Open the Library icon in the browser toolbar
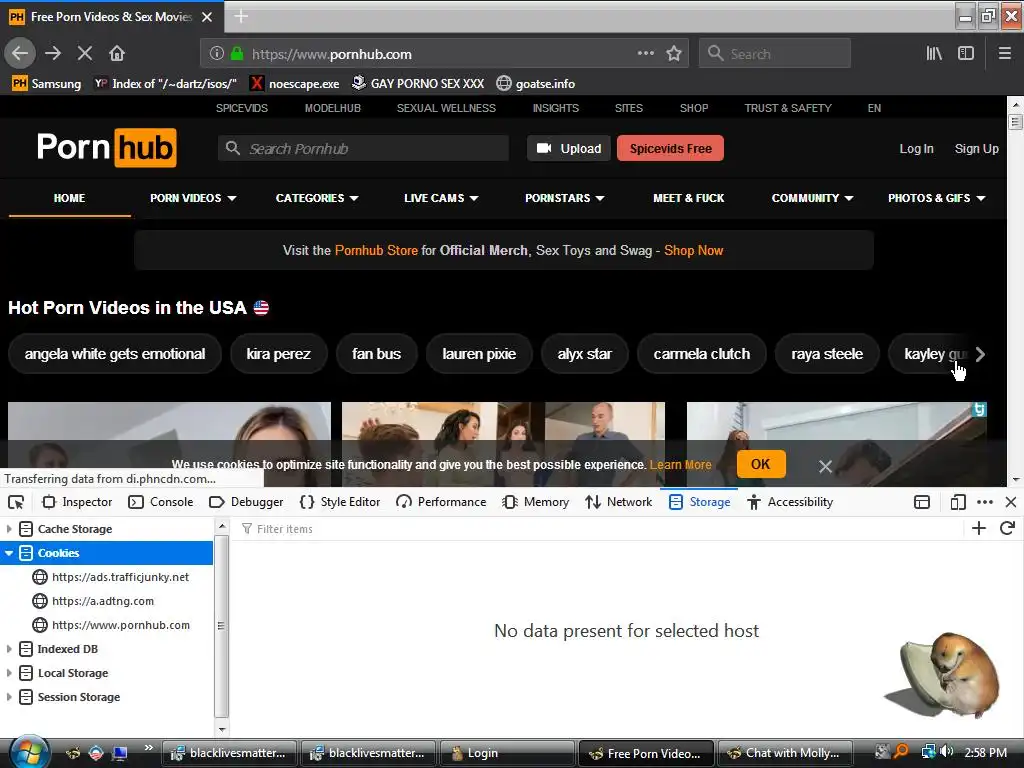This screenshot has height=768, width=1024. [934, 54]
